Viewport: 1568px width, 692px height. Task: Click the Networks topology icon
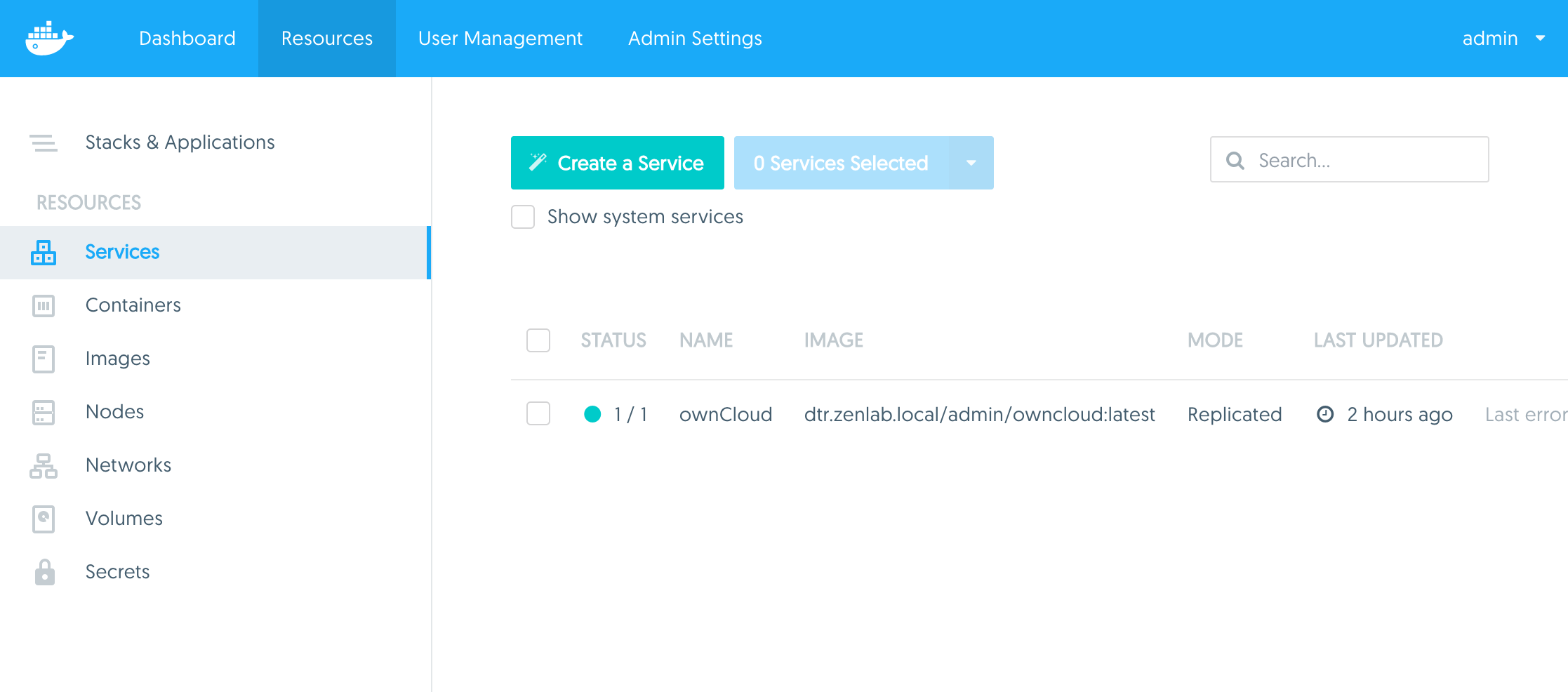click(x=44, y=466)
